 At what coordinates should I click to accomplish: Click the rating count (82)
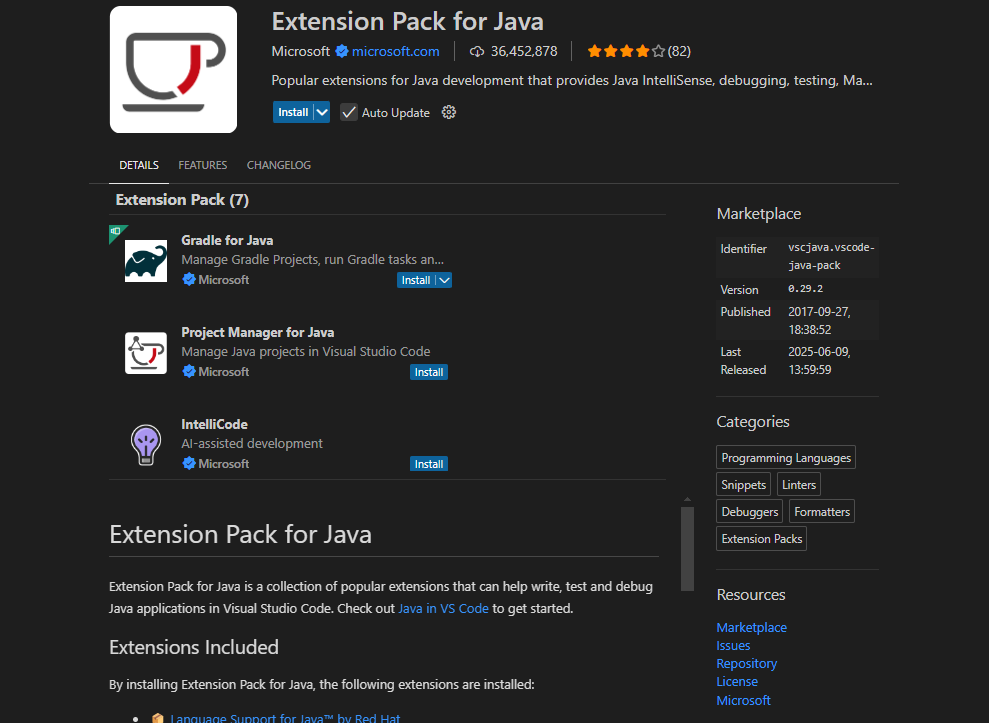(679, 52)
